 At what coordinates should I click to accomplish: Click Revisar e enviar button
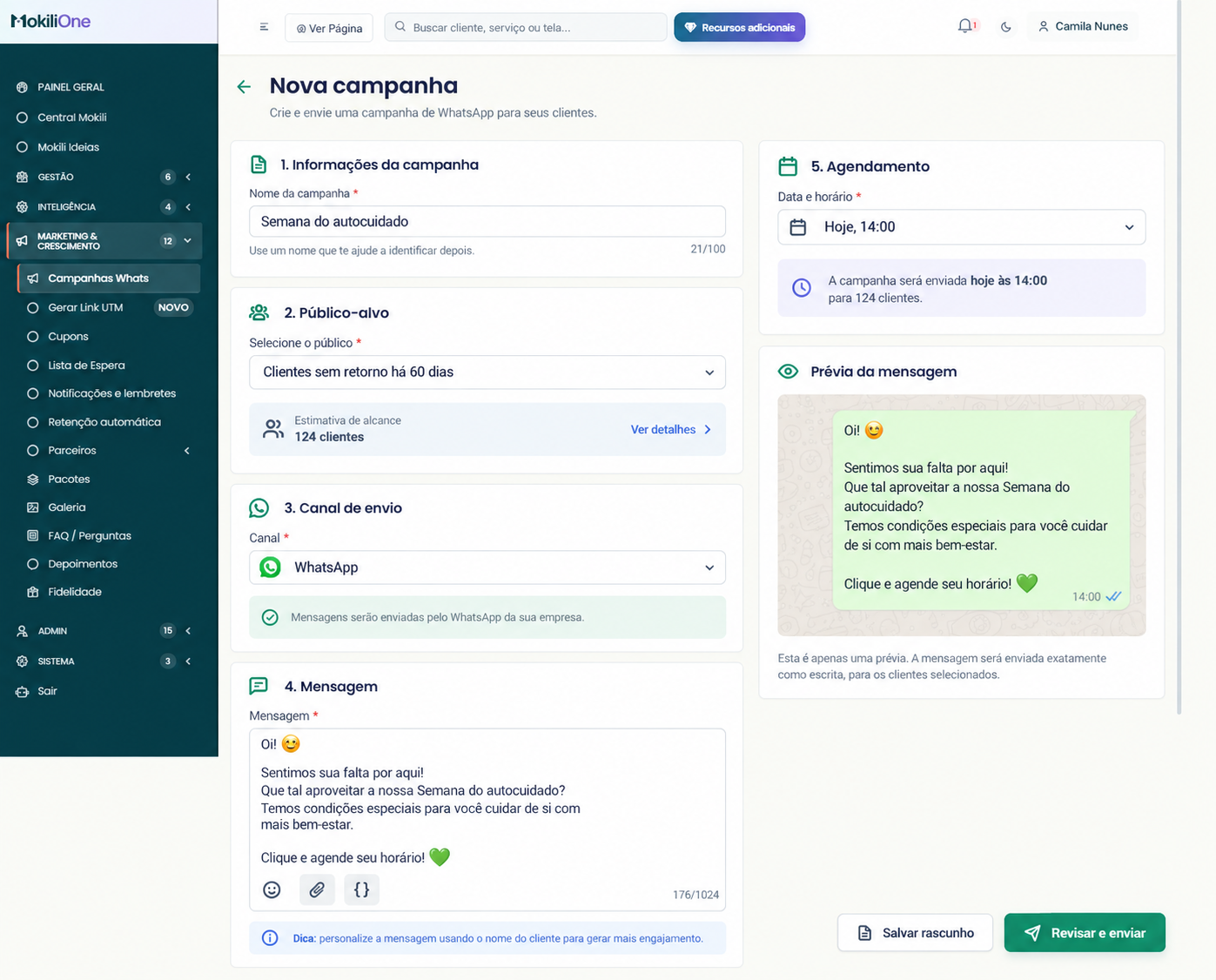coord(1085,933)
